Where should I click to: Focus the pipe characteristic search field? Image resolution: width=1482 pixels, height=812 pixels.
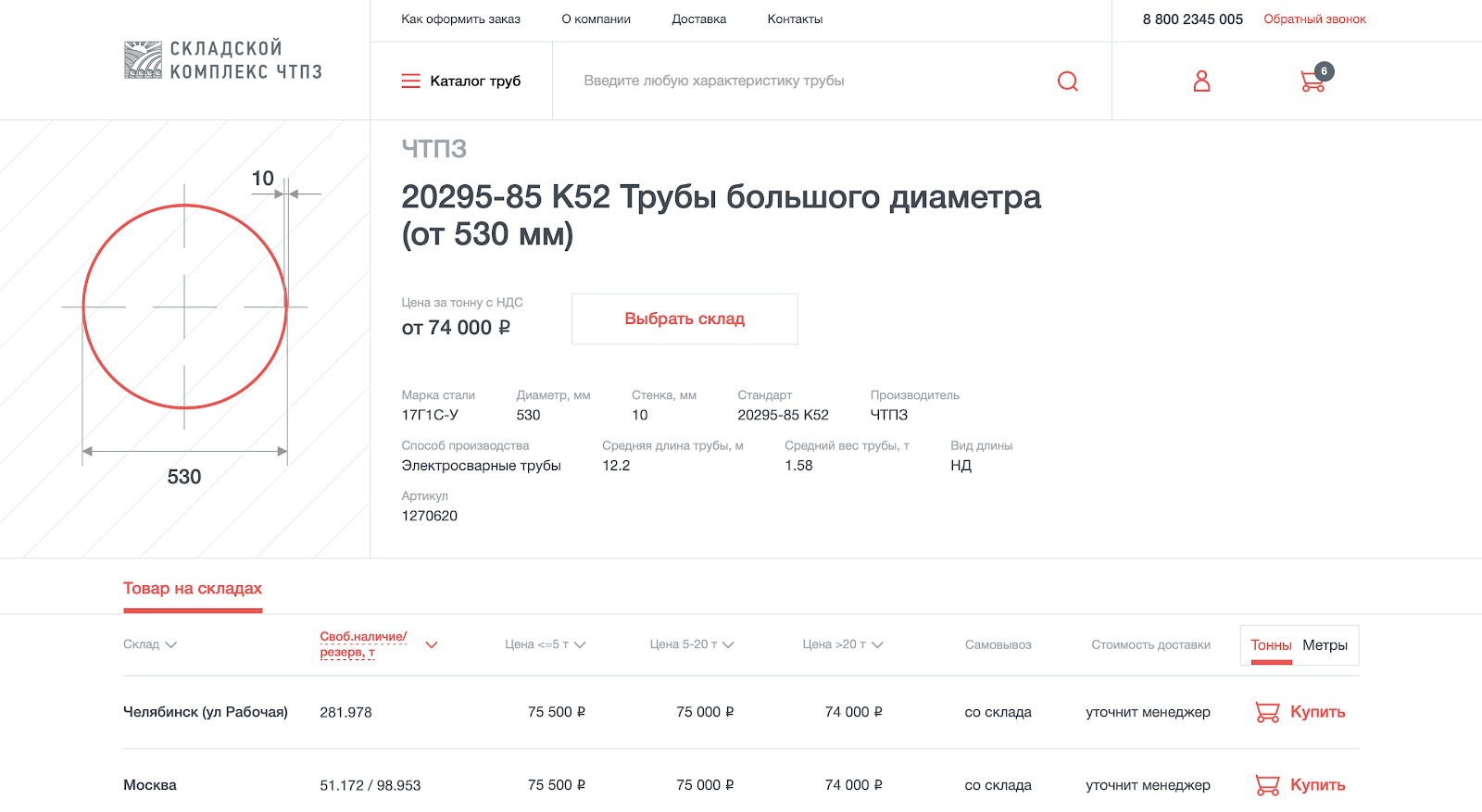(x=806, y=81)
